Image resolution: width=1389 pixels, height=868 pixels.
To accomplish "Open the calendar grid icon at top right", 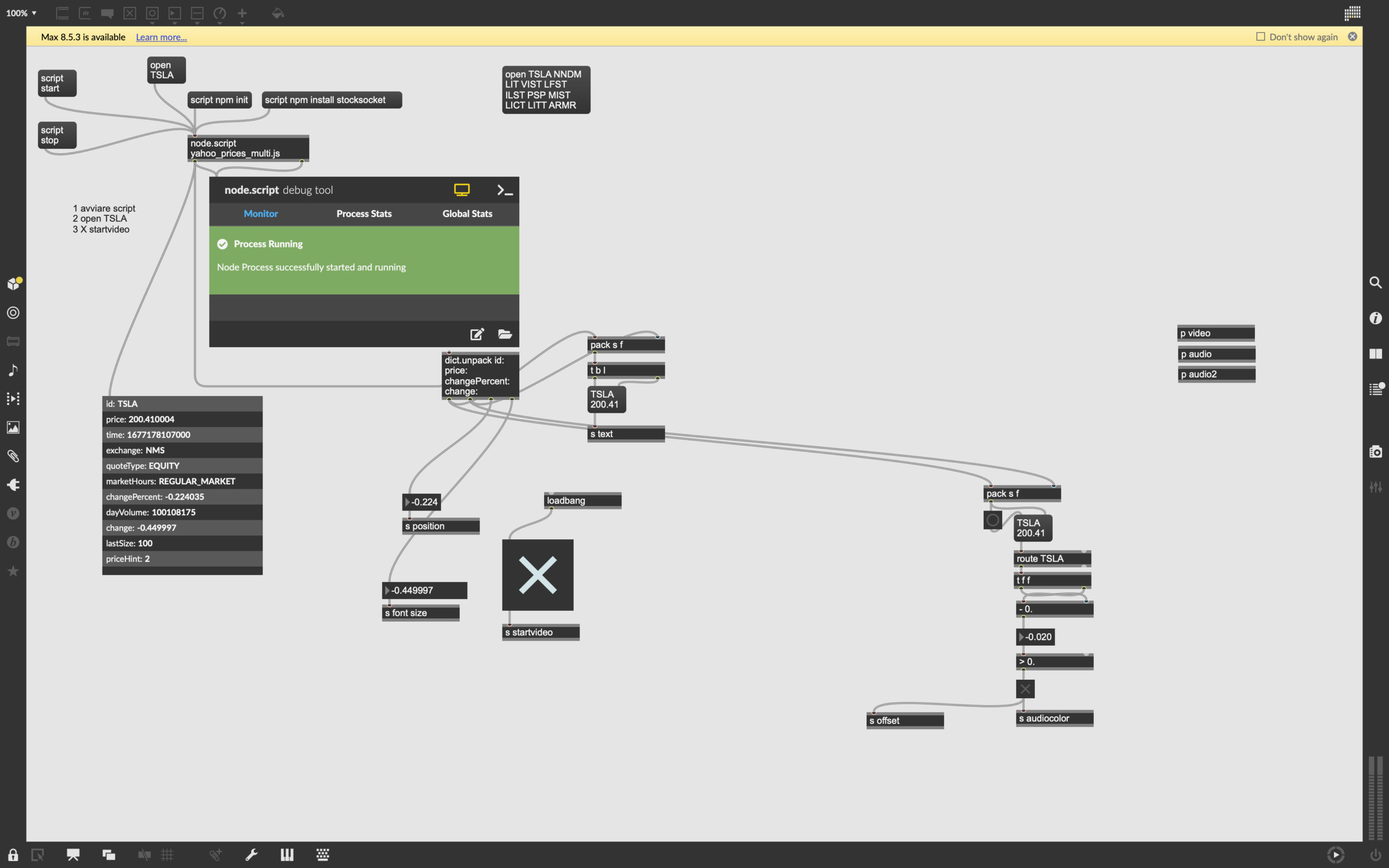I will 1352,12.
